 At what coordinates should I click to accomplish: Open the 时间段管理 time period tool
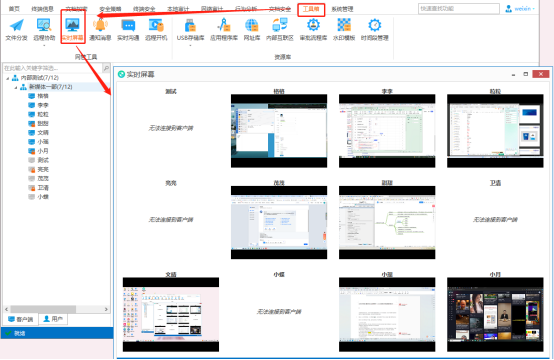tap(375, 29)
